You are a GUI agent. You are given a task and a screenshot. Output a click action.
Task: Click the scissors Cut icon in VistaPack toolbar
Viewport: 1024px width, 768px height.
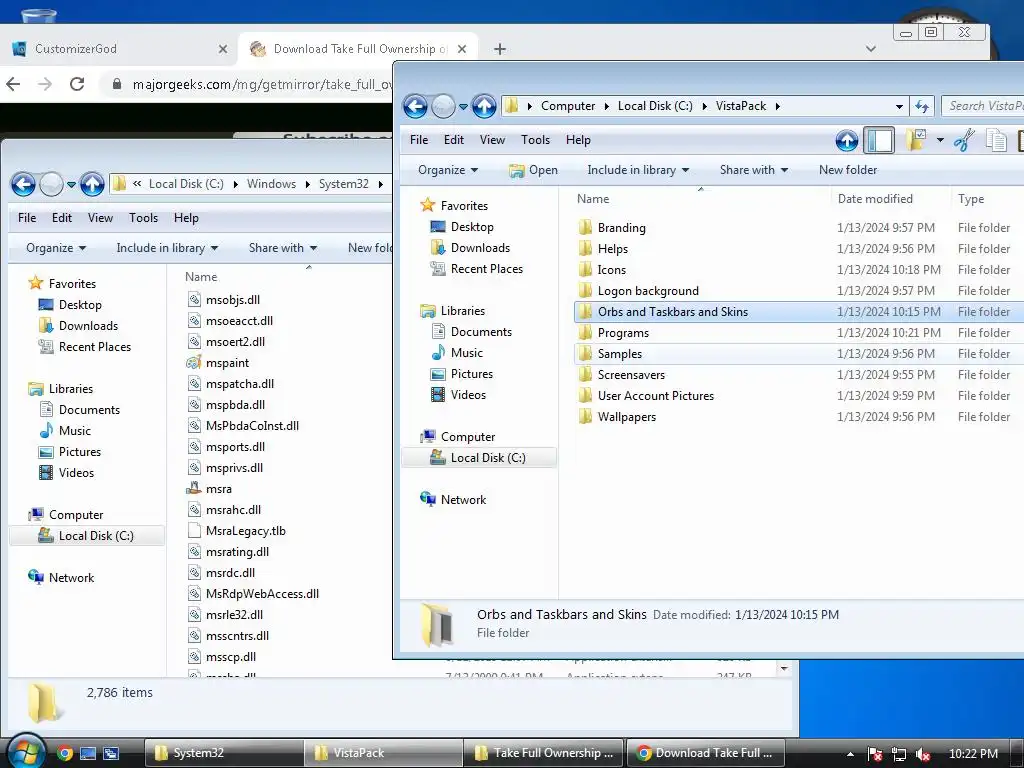click(964, 140)
